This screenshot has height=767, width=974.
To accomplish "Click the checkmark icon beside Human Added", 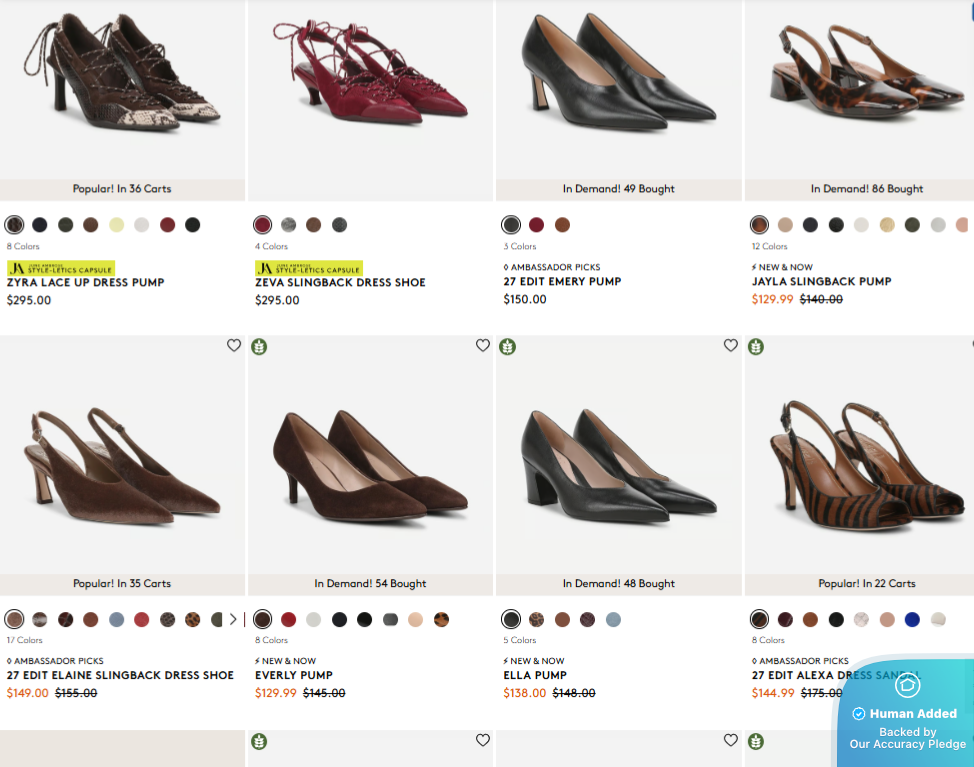I will click(x=858, y=714).
